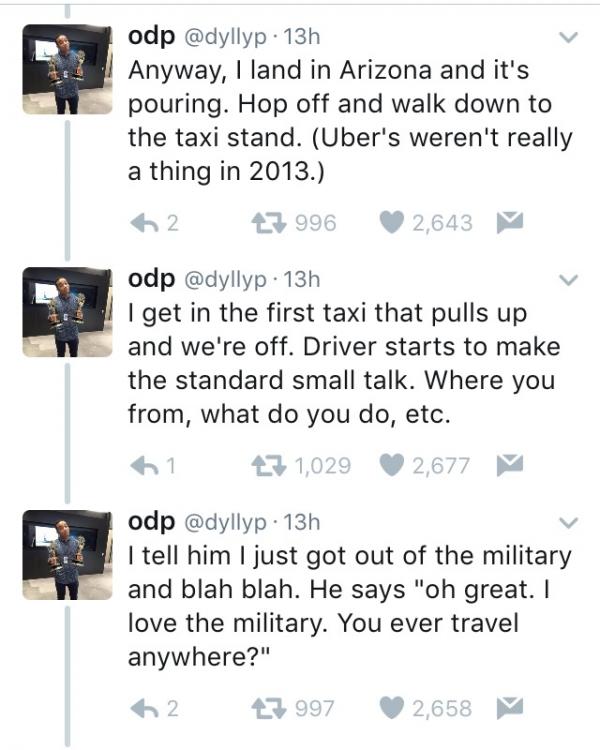Image resolution: width=600 pixels, height=750 pixels.
Task: Open dropdown arrow on the military tweet
Action: pos(569,523)
